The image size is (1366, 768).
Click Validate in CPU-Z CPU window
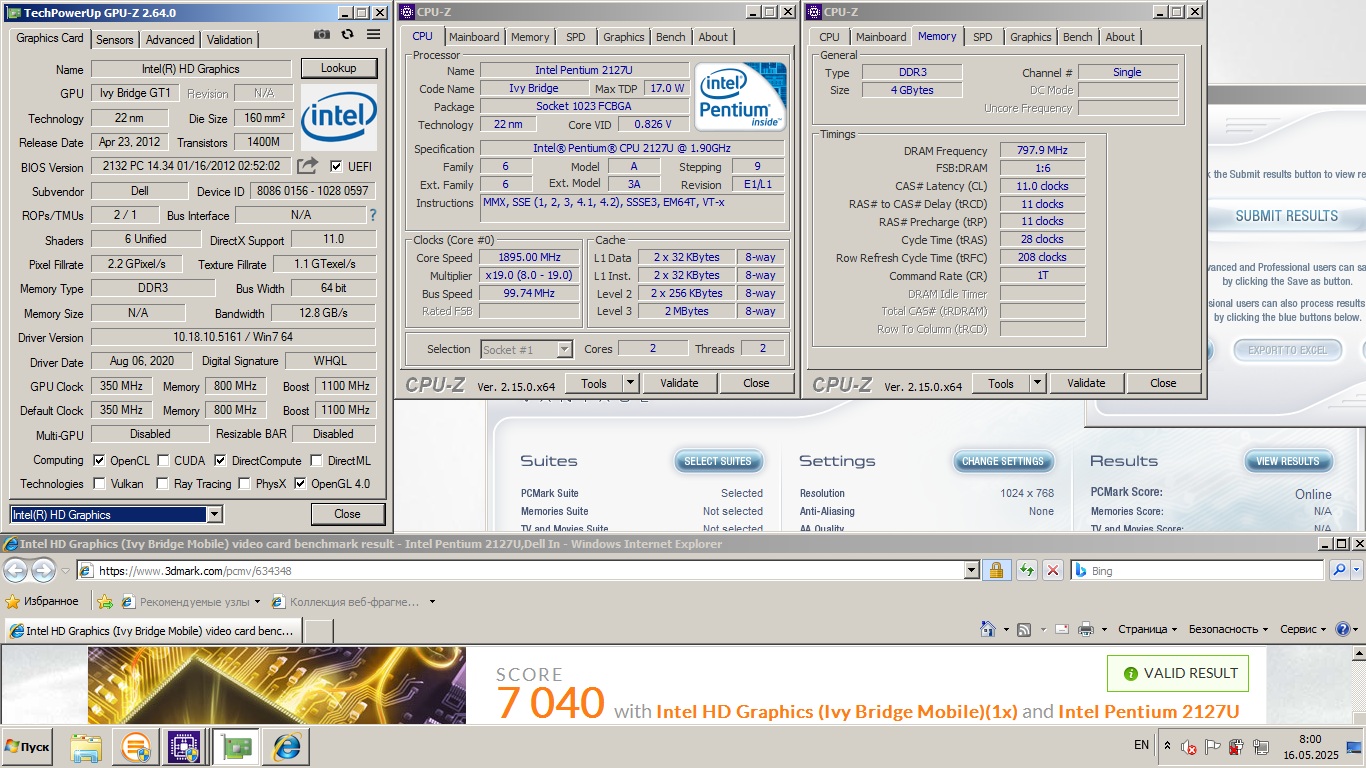(679, 383)
